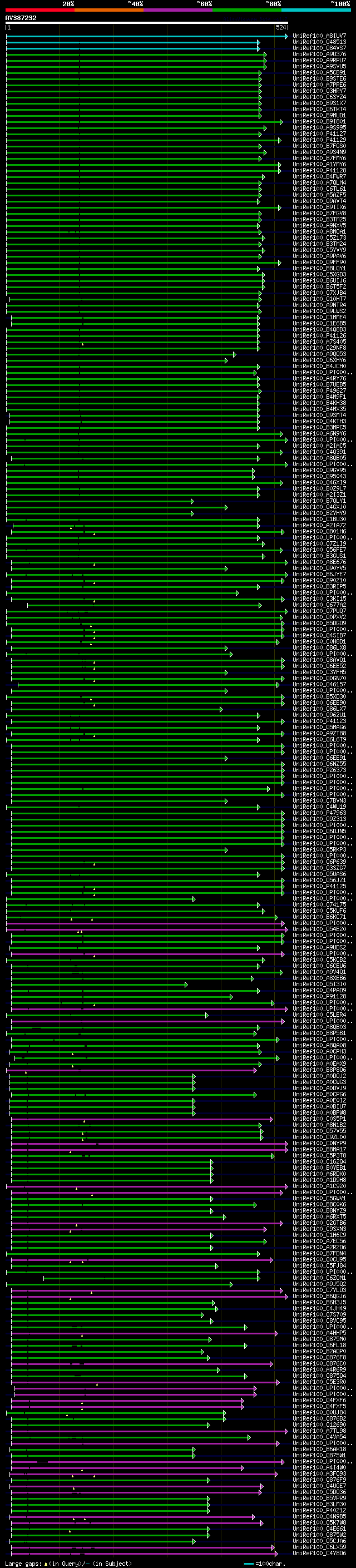Click the cyan alignment bar for UniRef100_Q84VS7
The height and width of the screenshot is (1568, 356).
132,48
